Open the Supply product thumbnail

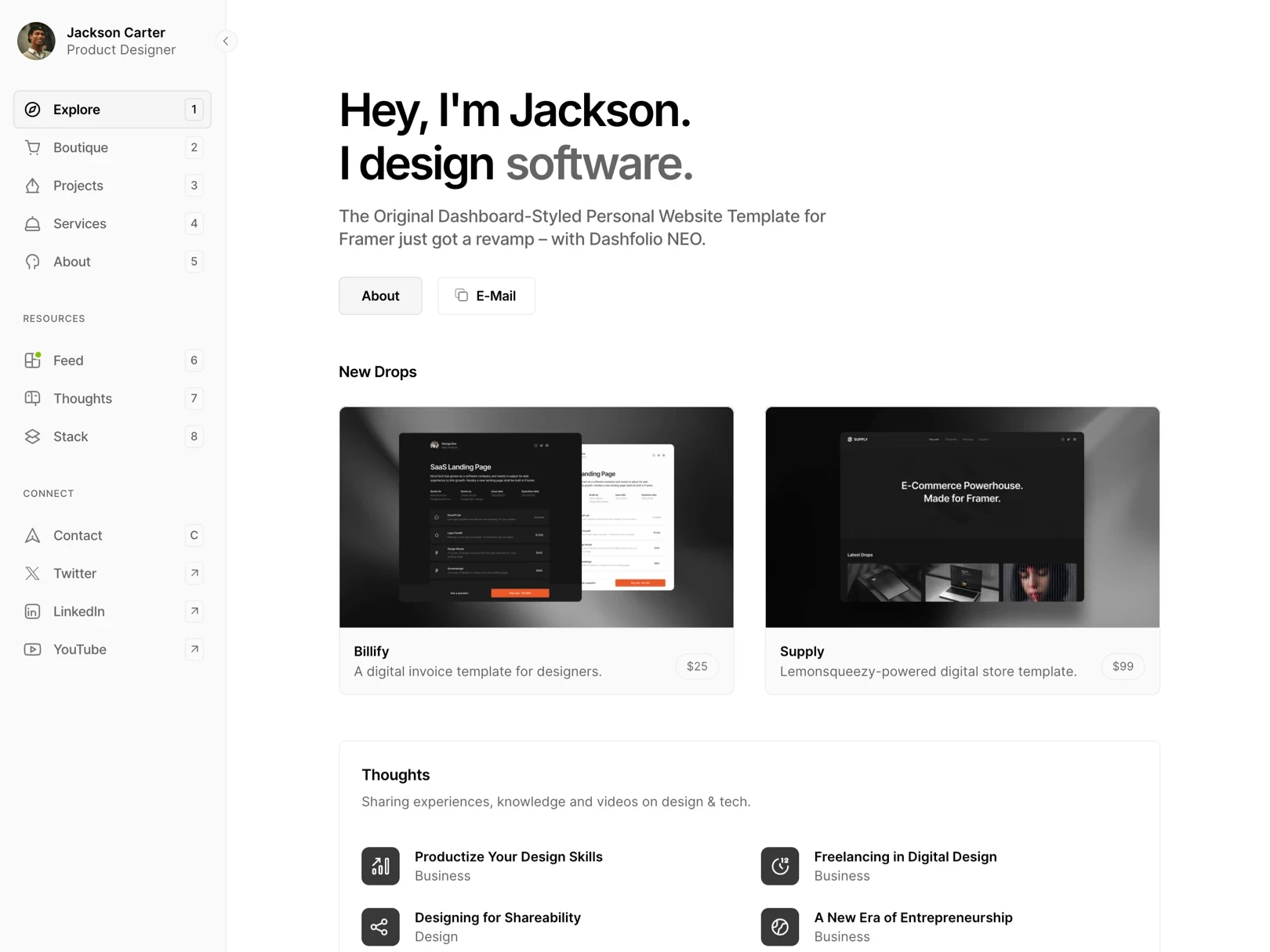tap(962, 517)
